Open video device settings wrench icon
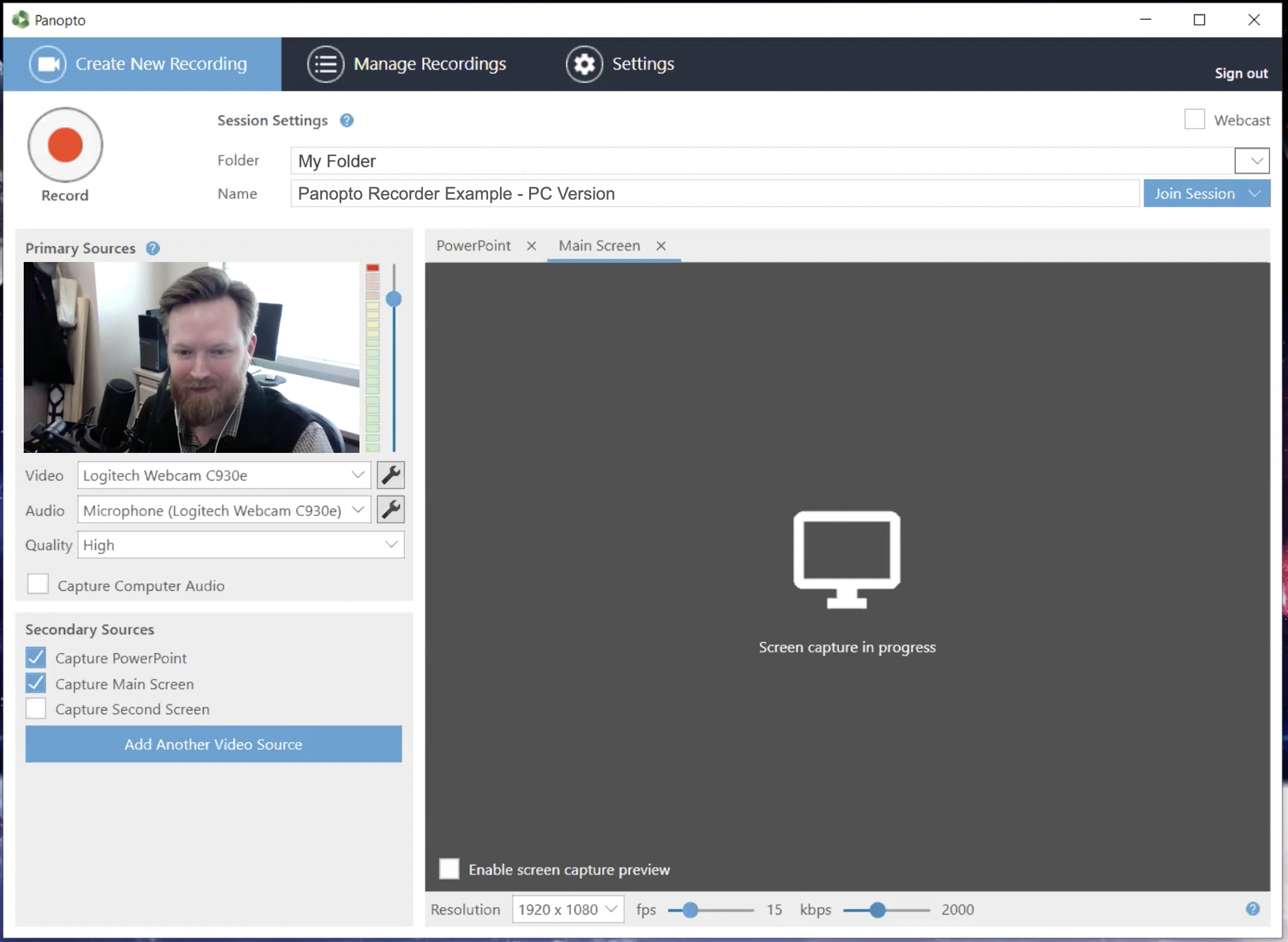The width and height of the screenshot is (1288, 942). coord(391,475)
